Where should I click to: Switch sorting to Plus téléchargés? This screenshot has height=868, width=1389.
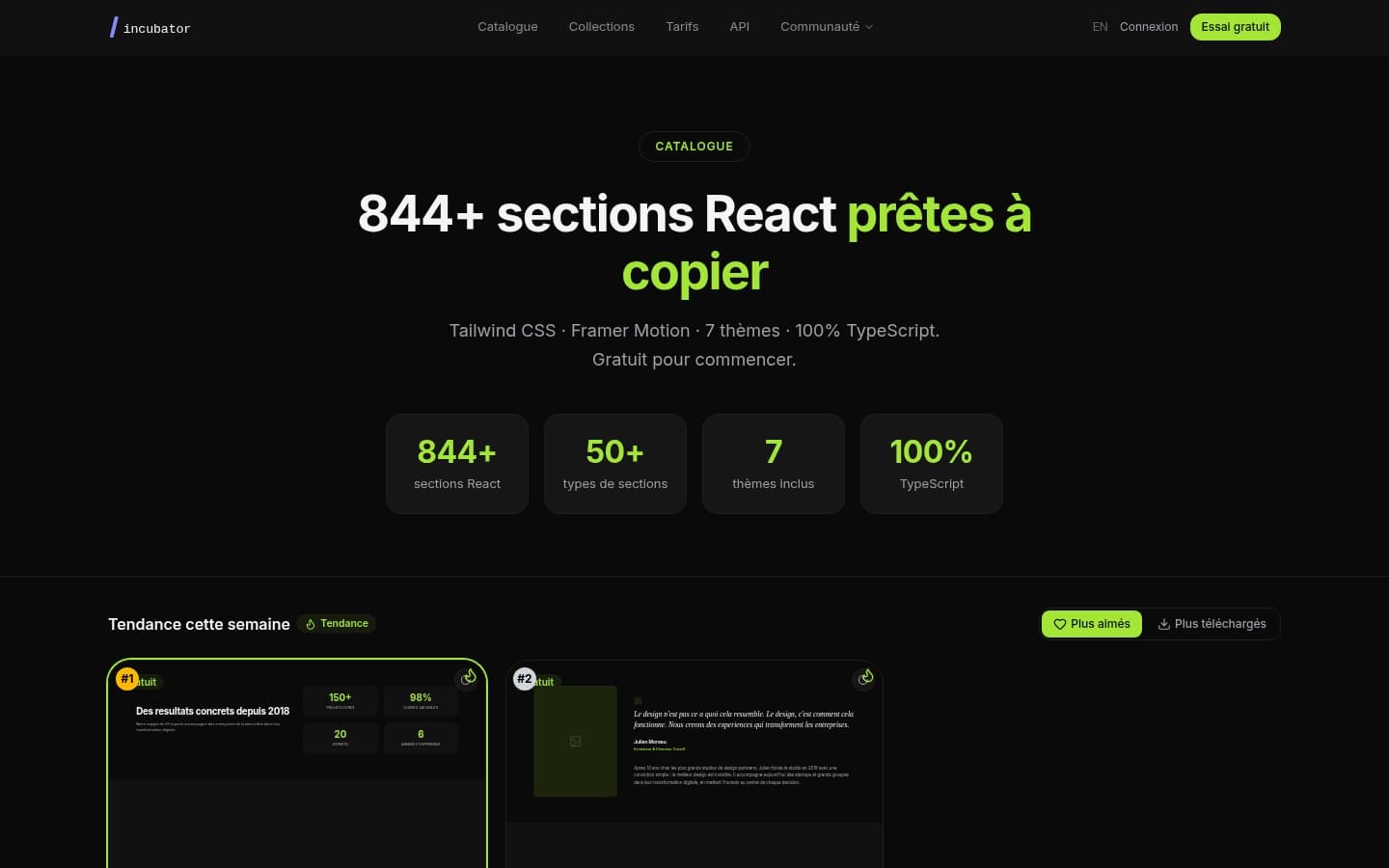point(1212,624)
